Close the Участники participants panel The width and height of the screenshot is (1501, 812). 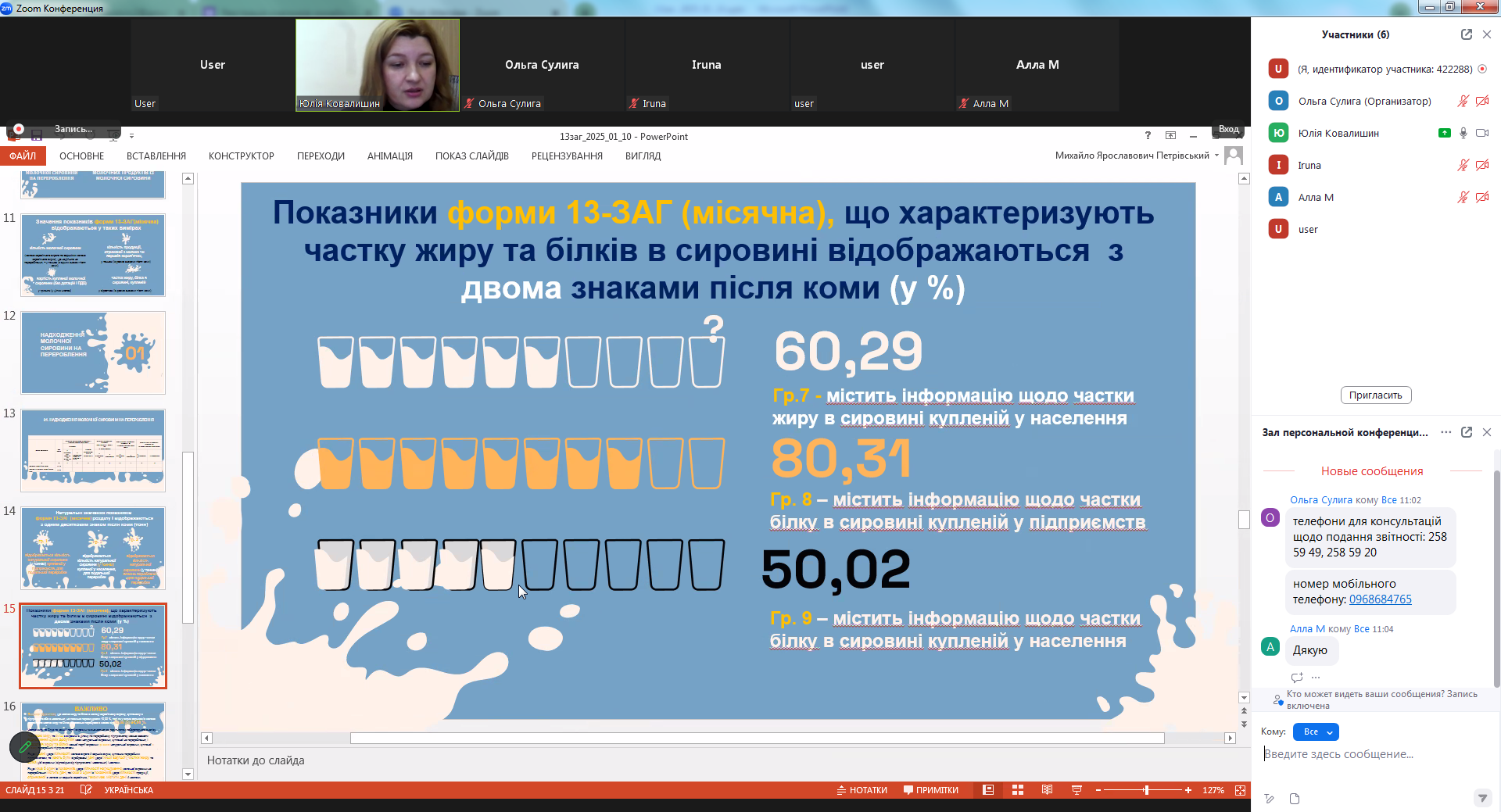point(1487,34)
